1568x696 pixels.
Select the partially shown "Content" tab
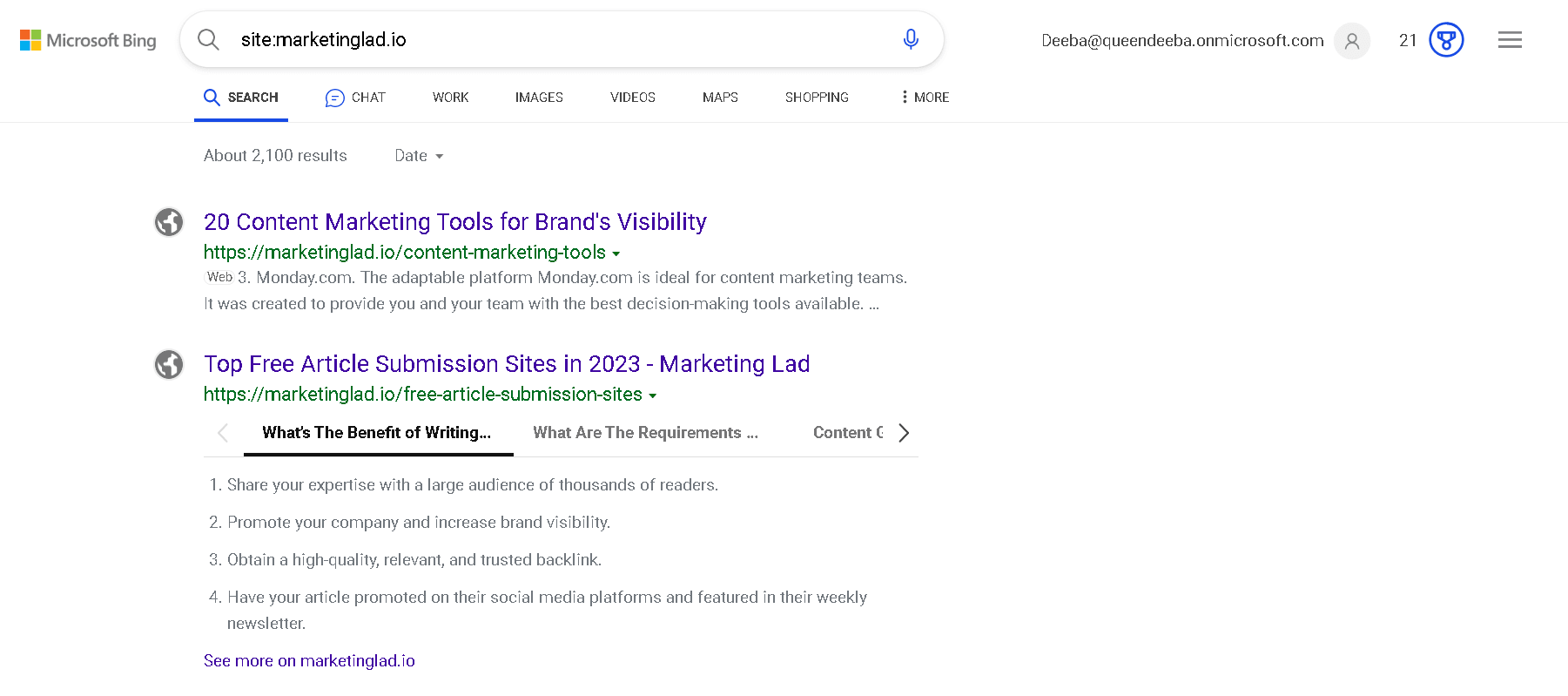[848, 433]
